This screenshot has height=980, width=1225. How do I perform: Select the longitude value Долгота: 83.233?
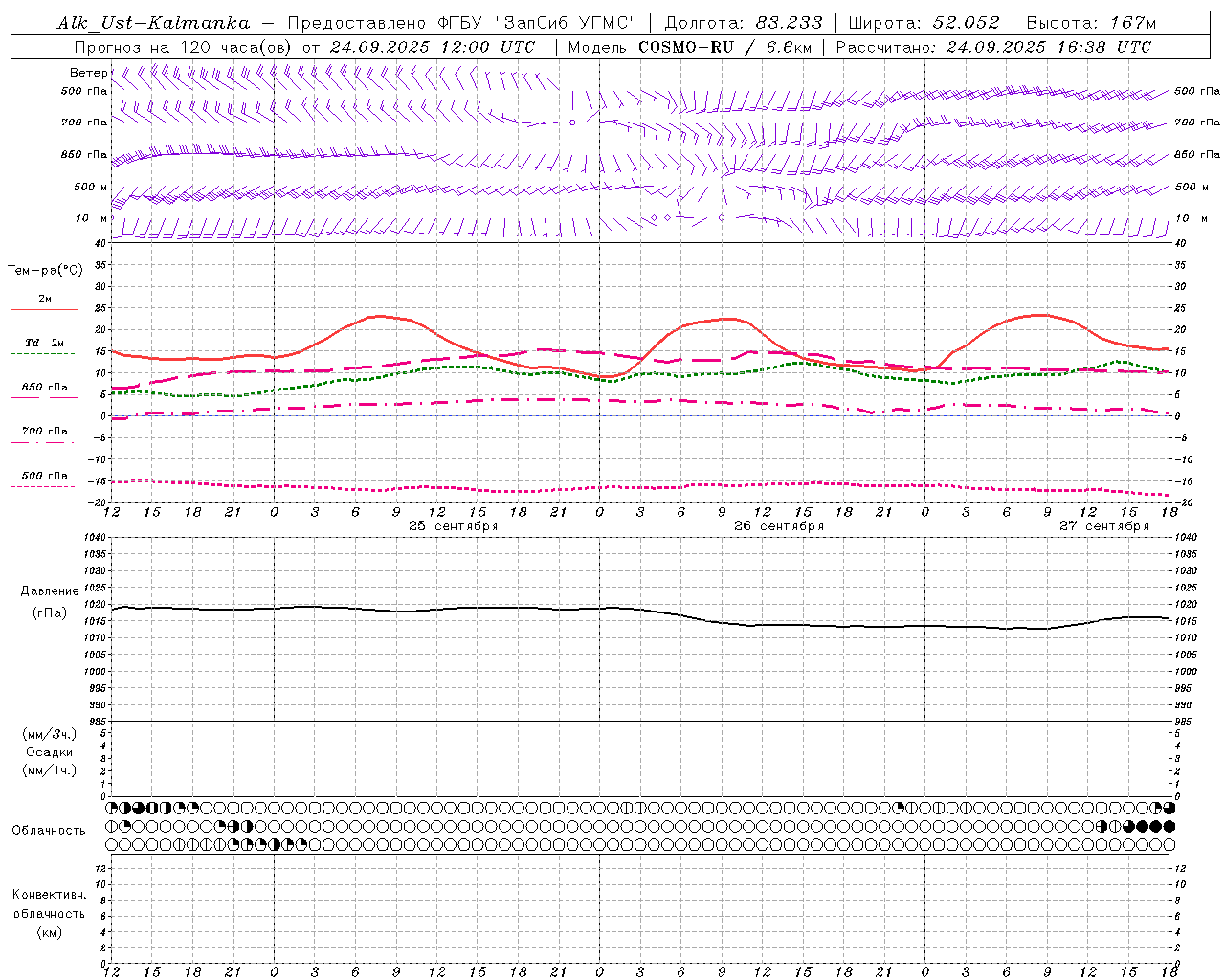(x=743, y=23)
